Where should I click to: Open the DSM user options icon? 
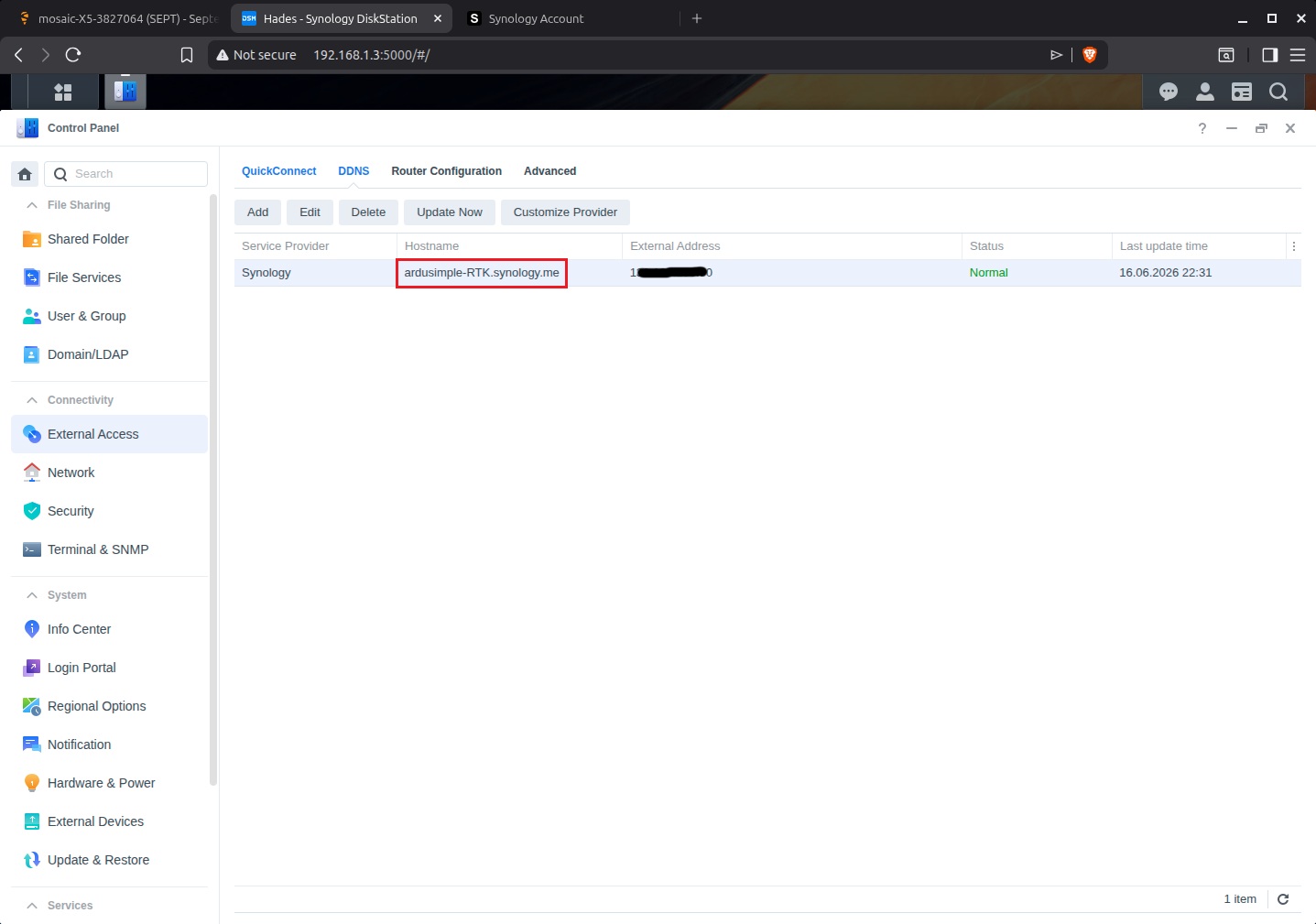point(1205,92)
